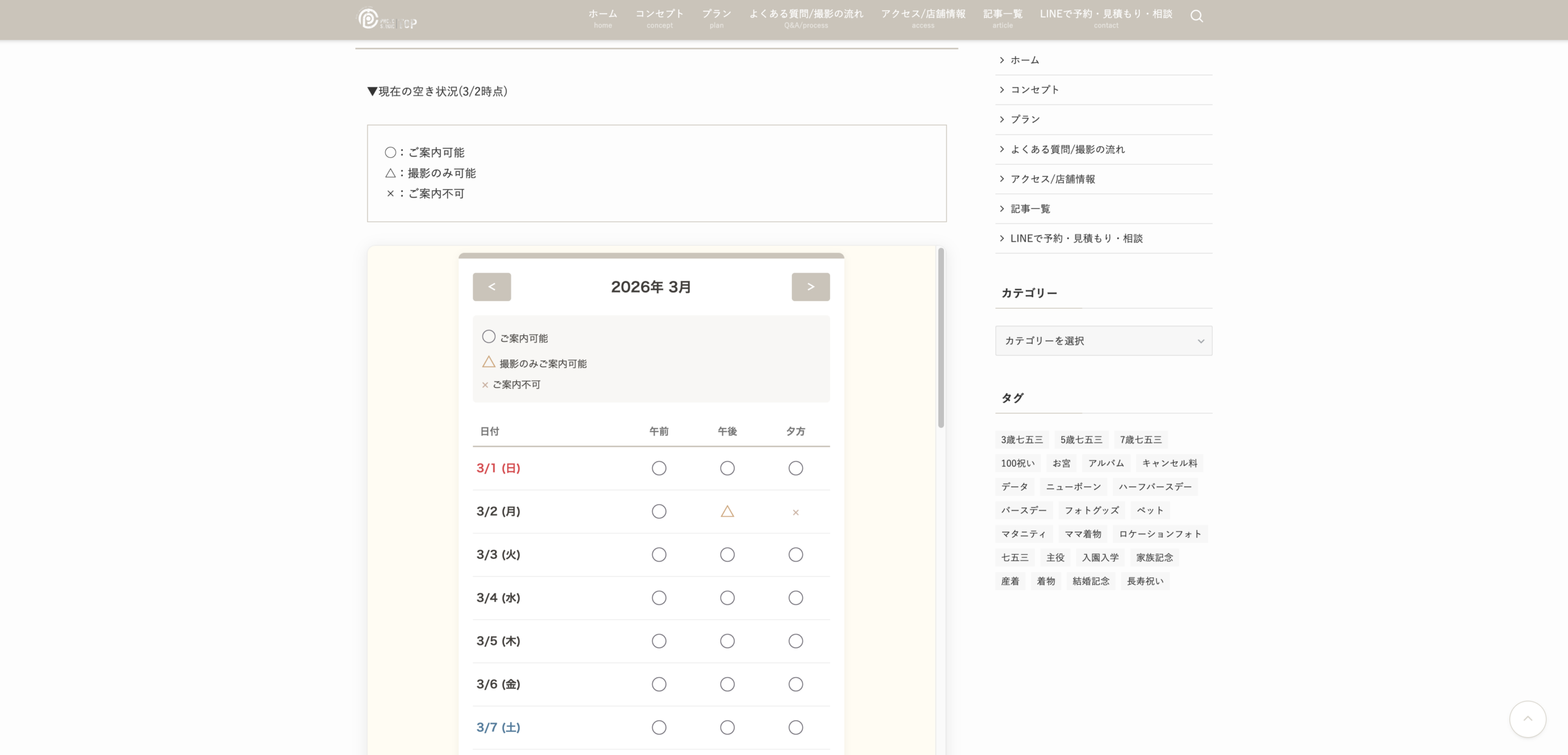Screen dimensions: 1568x755
Task: Open アクセス/店舗情報 in top navigation
Action: 923,17
